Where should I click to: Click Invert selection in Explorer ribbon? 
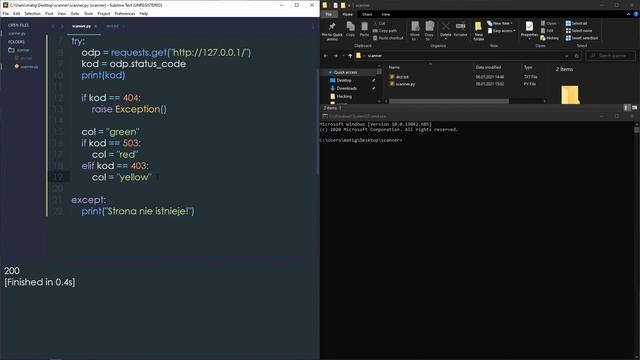point(582,38)
